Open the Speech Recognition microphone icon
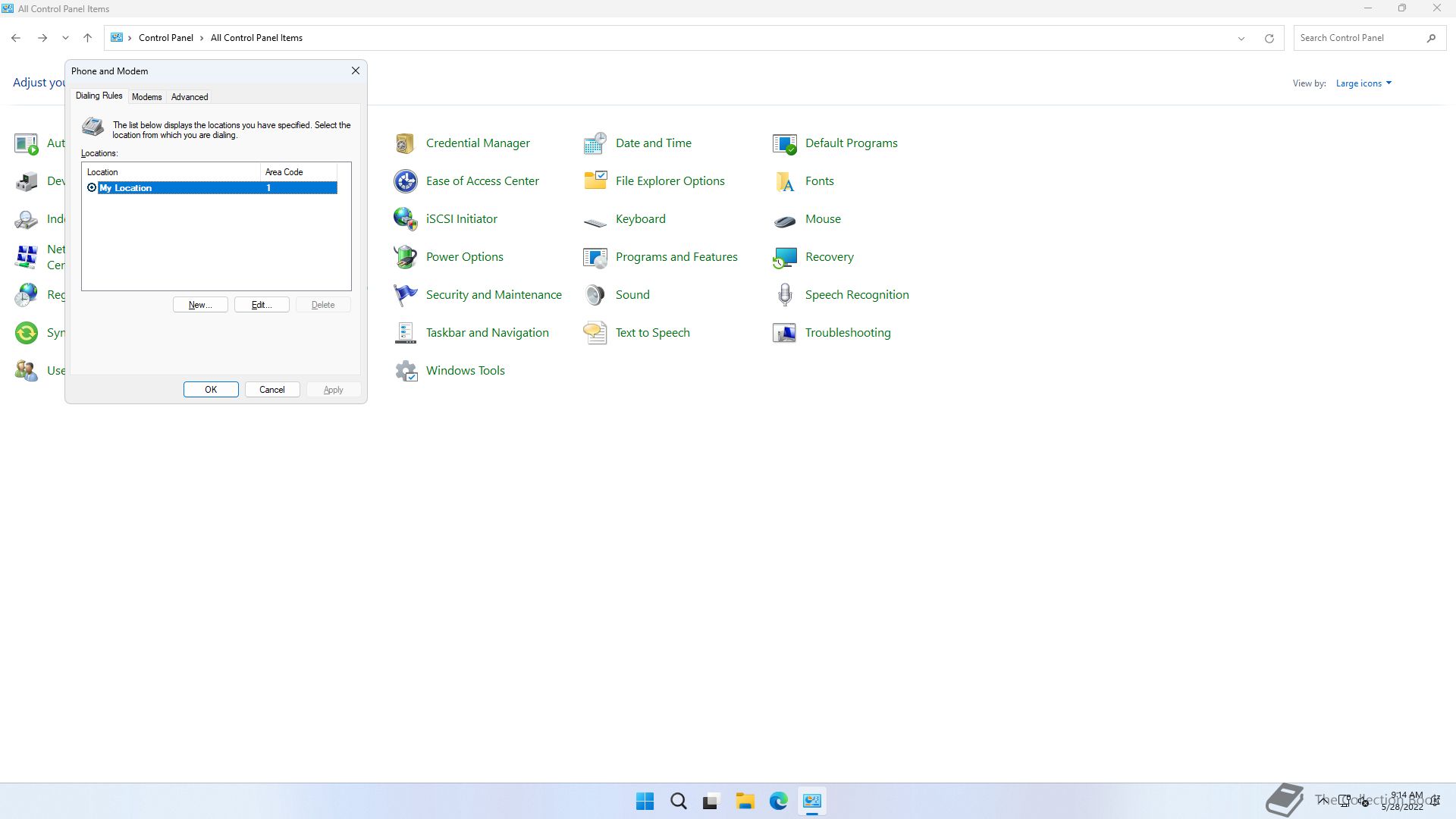This screenshot has height=819, width=1456. tap(784, 295)
